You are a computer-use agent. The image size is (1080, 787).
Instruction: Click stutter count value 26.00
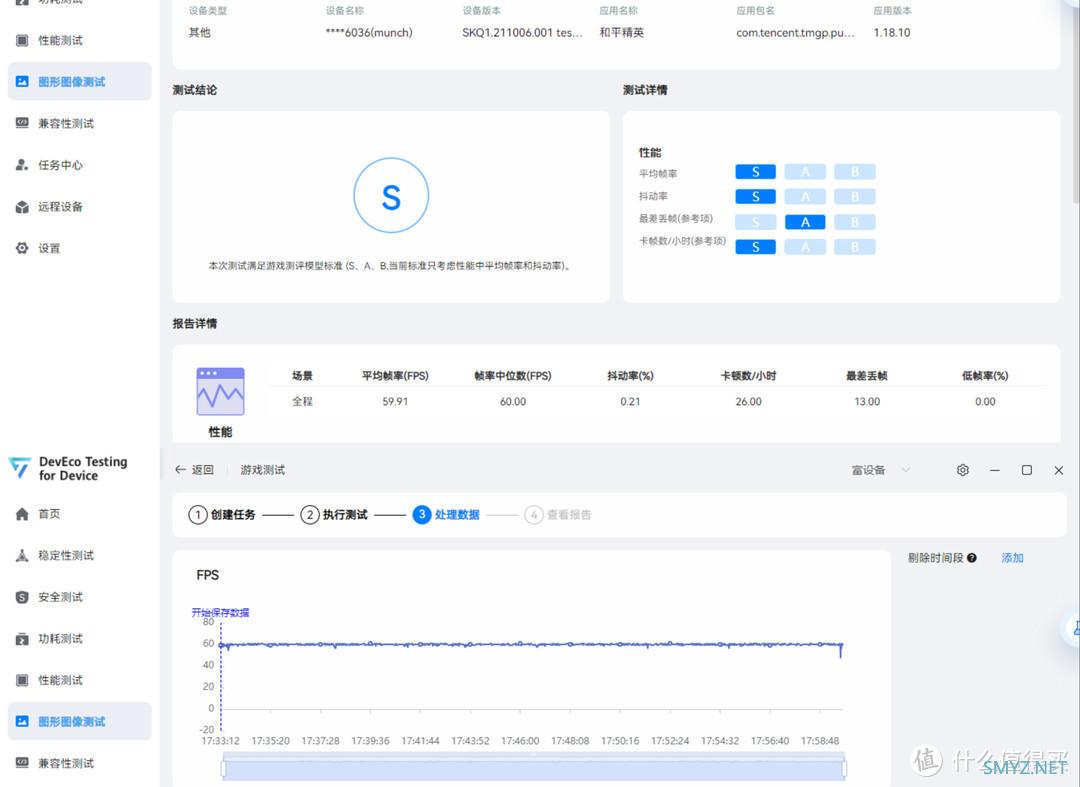(x=749, y=401)
